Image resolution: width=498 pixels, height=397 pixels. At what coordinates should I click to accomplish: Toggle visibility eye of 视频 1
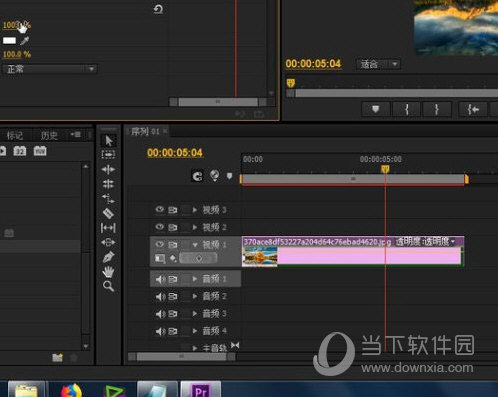pos(160,244)
